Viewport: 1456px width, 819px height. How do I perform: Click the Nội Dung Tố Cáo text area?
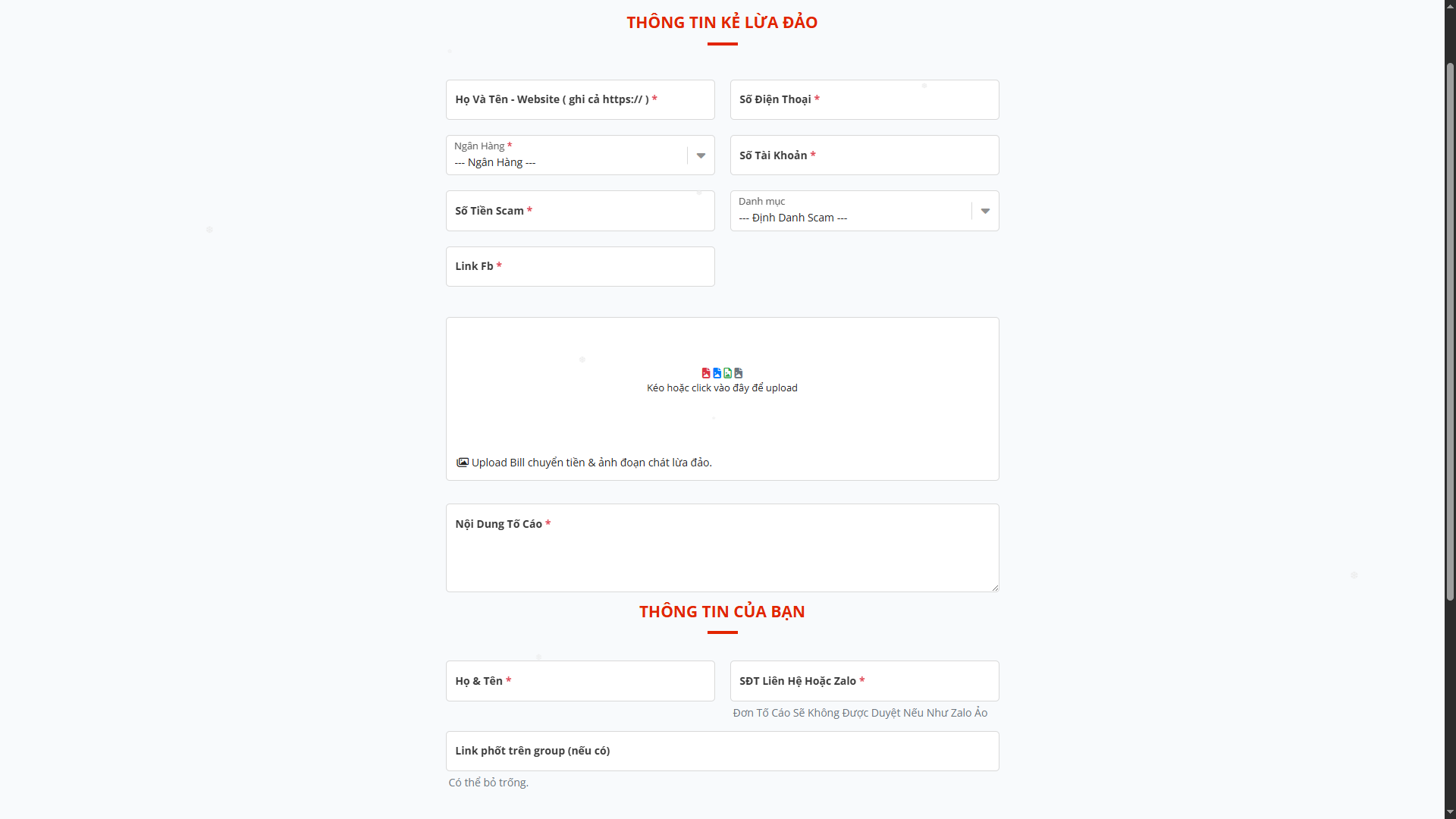(x=722, y=548)
